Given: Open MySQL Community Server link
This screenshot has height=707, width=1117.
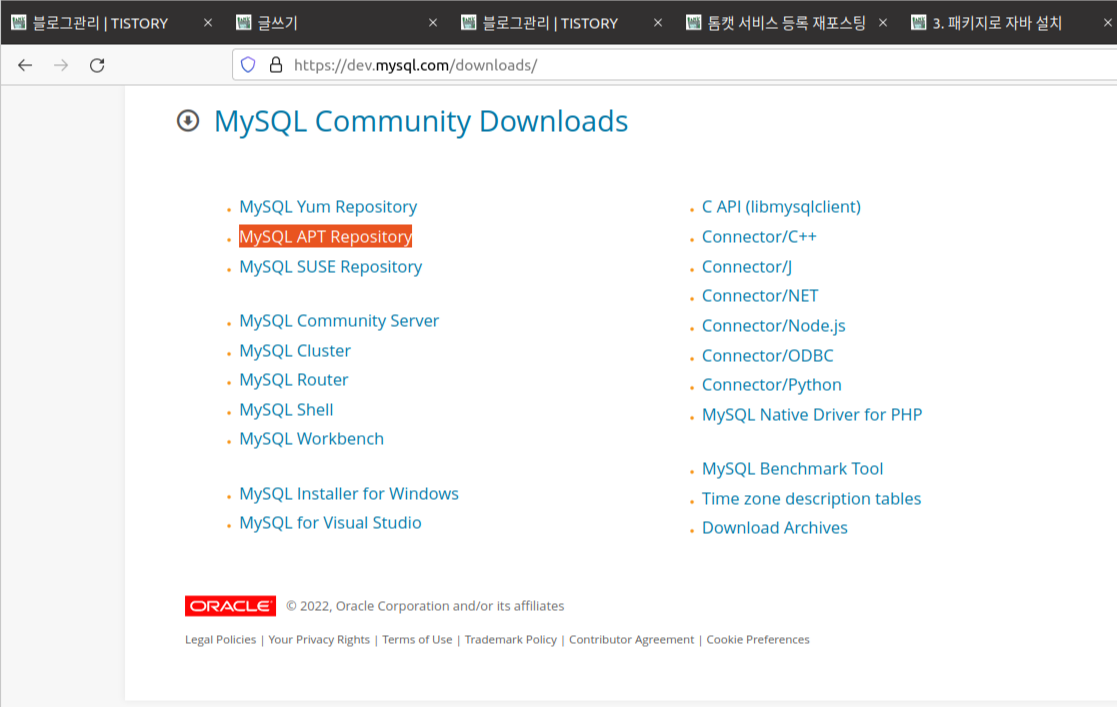Looking at the screenshot, I should coord(339,321).
